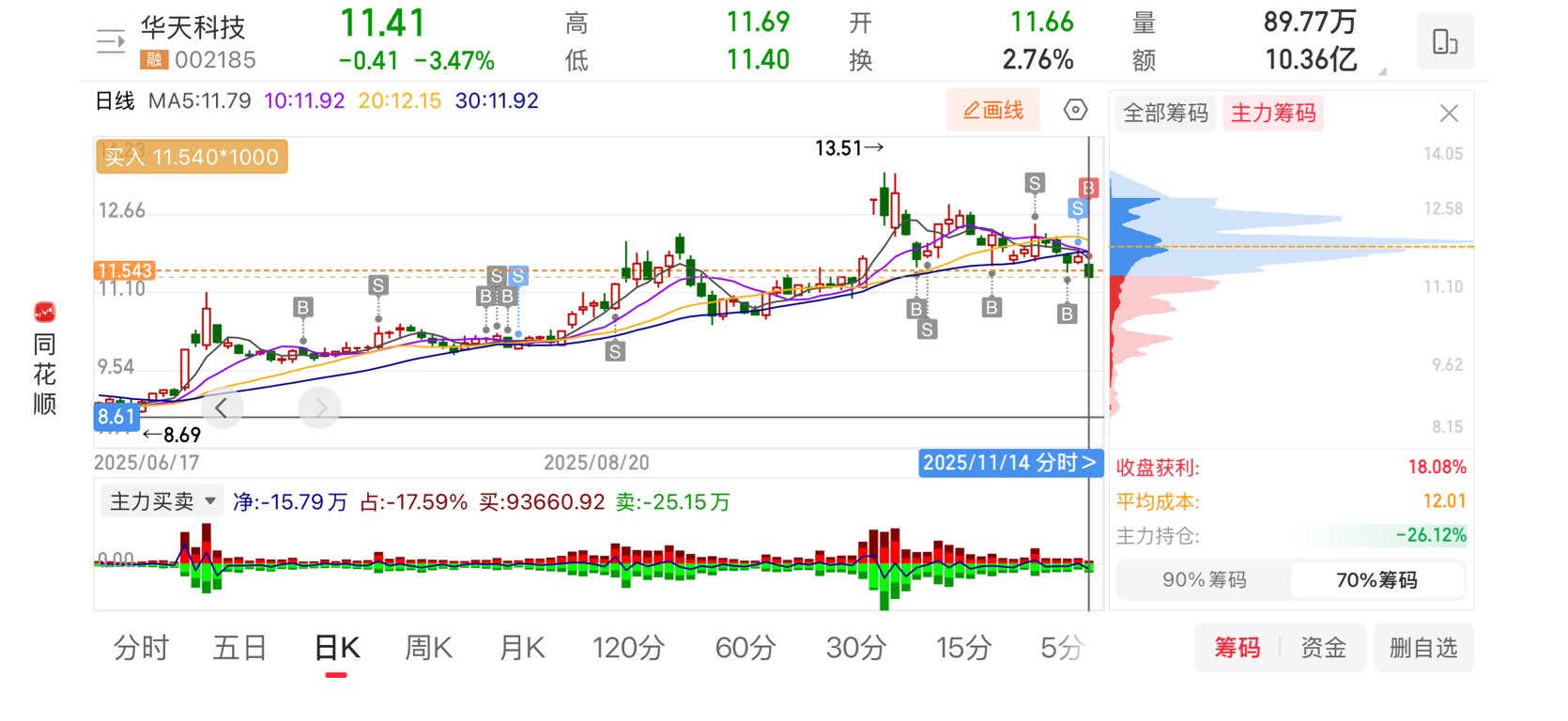Image resolution: width=1568 pixels, height=721 pixels.
Task: Switch to landscape/portrait view icon
Action: click(x=1445, y=41)
